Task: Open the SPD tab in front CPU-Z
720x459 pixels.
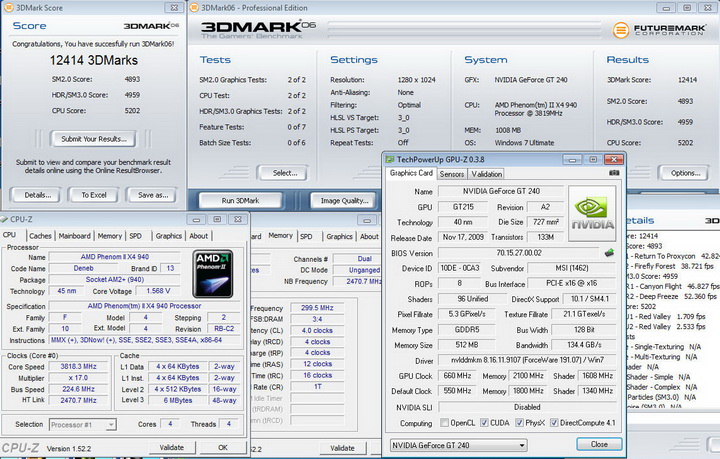Action: pyautogui.click(x=135, y=236)
